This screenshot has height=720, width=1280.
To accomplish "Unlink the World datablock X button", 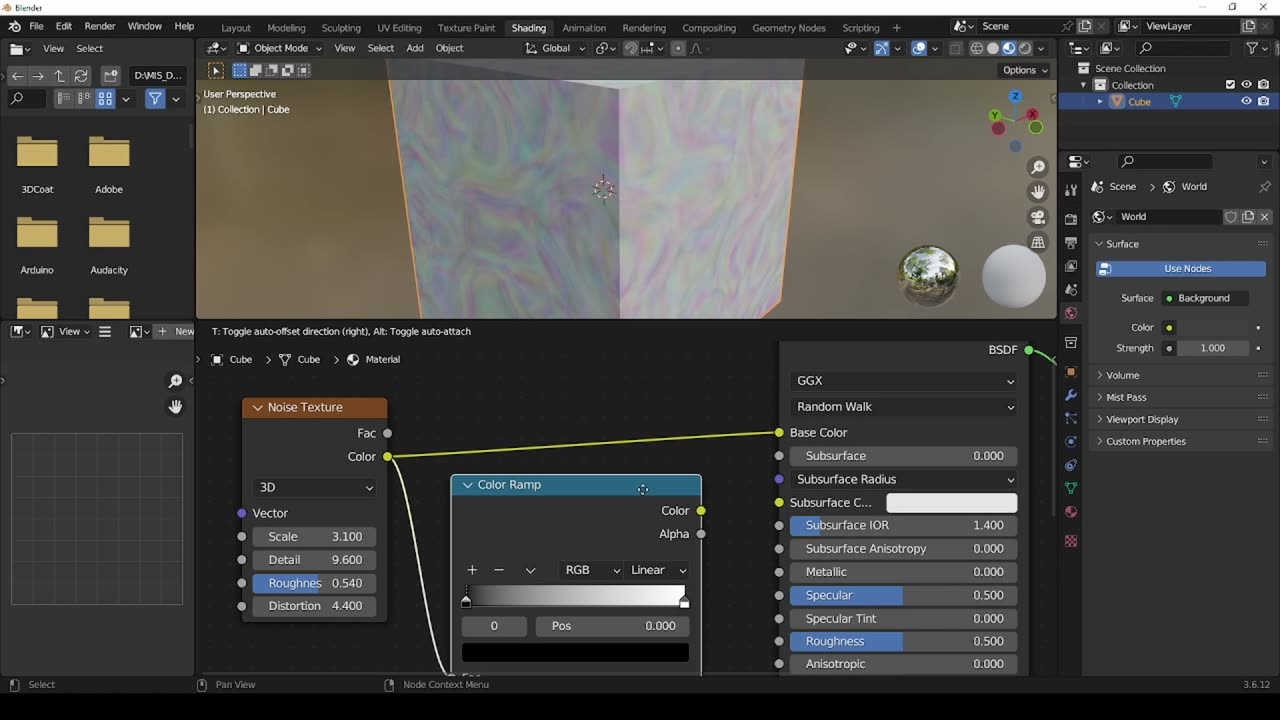I will click(1264, 217).
